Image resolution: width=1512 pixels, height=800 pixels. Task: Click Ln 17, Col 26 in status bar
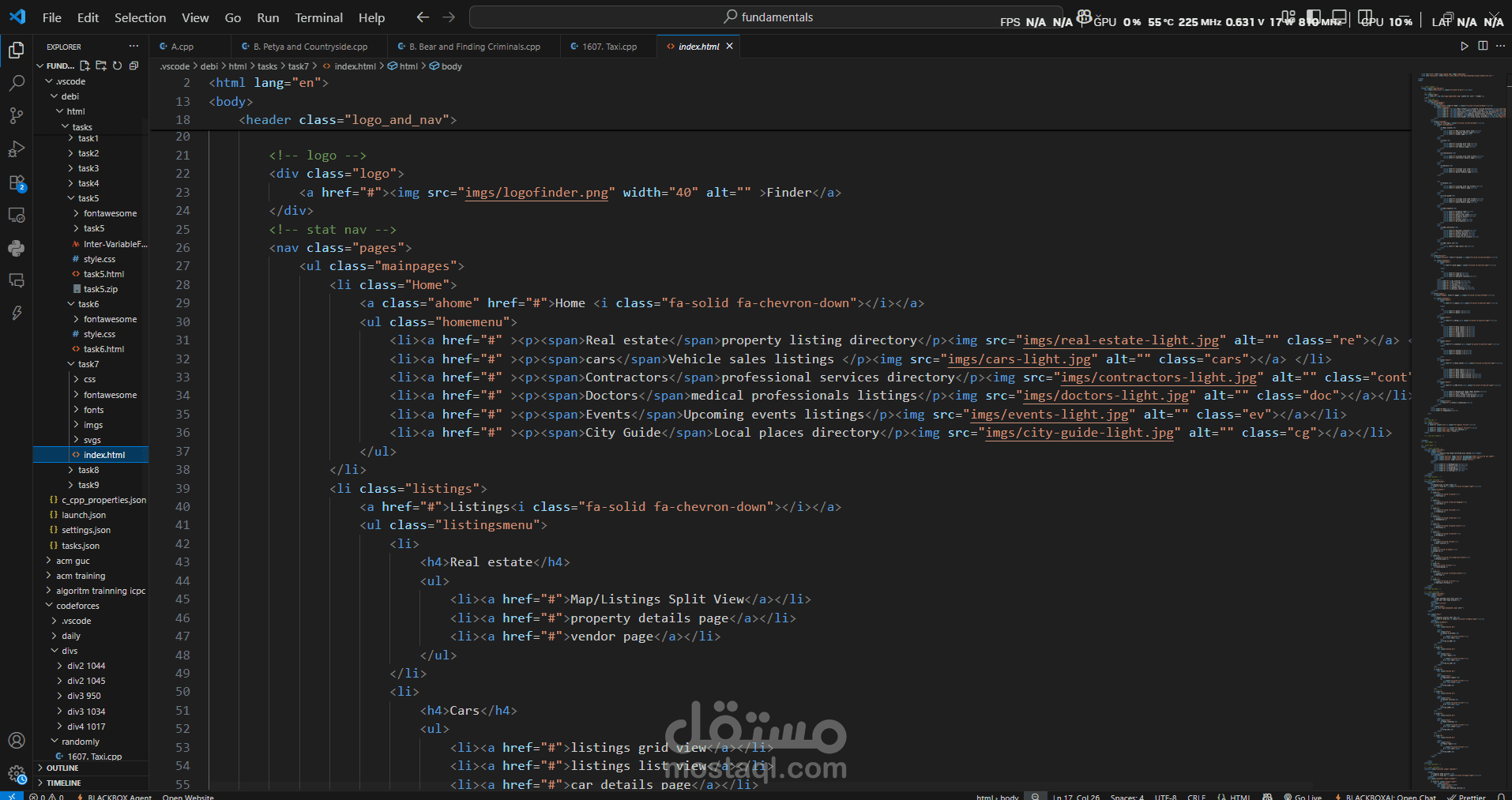[x=1076, y=796]
